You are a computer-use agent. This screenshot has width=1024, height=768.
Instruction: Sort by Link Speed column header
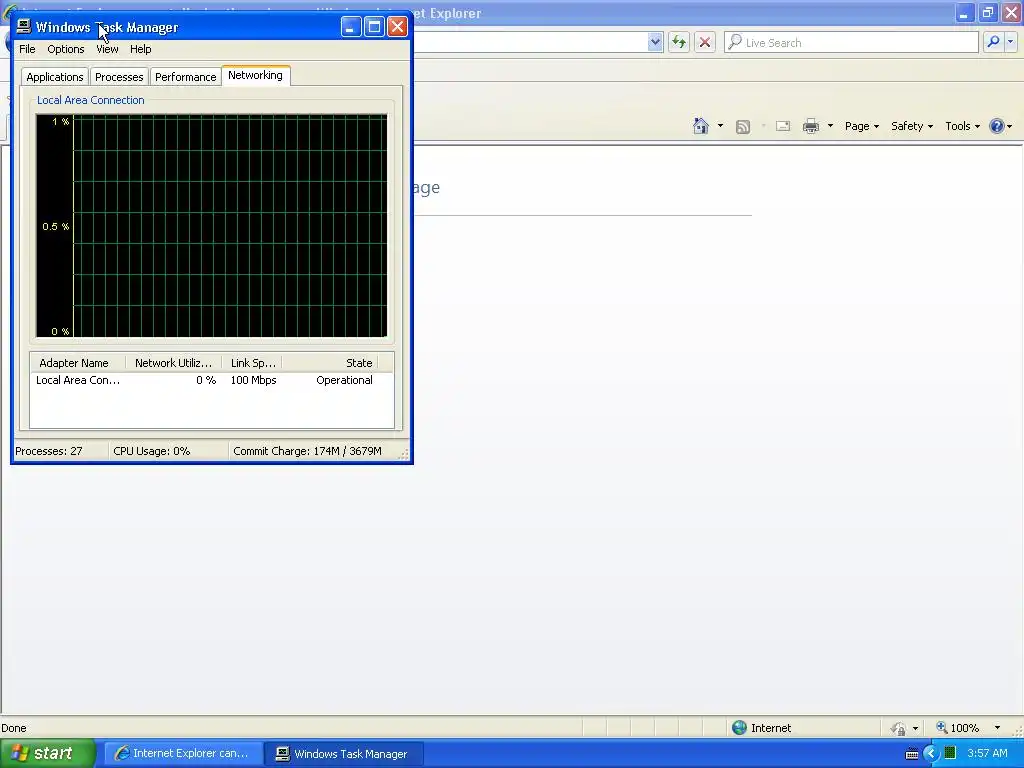pyautogui.click(x=253, y=363)
